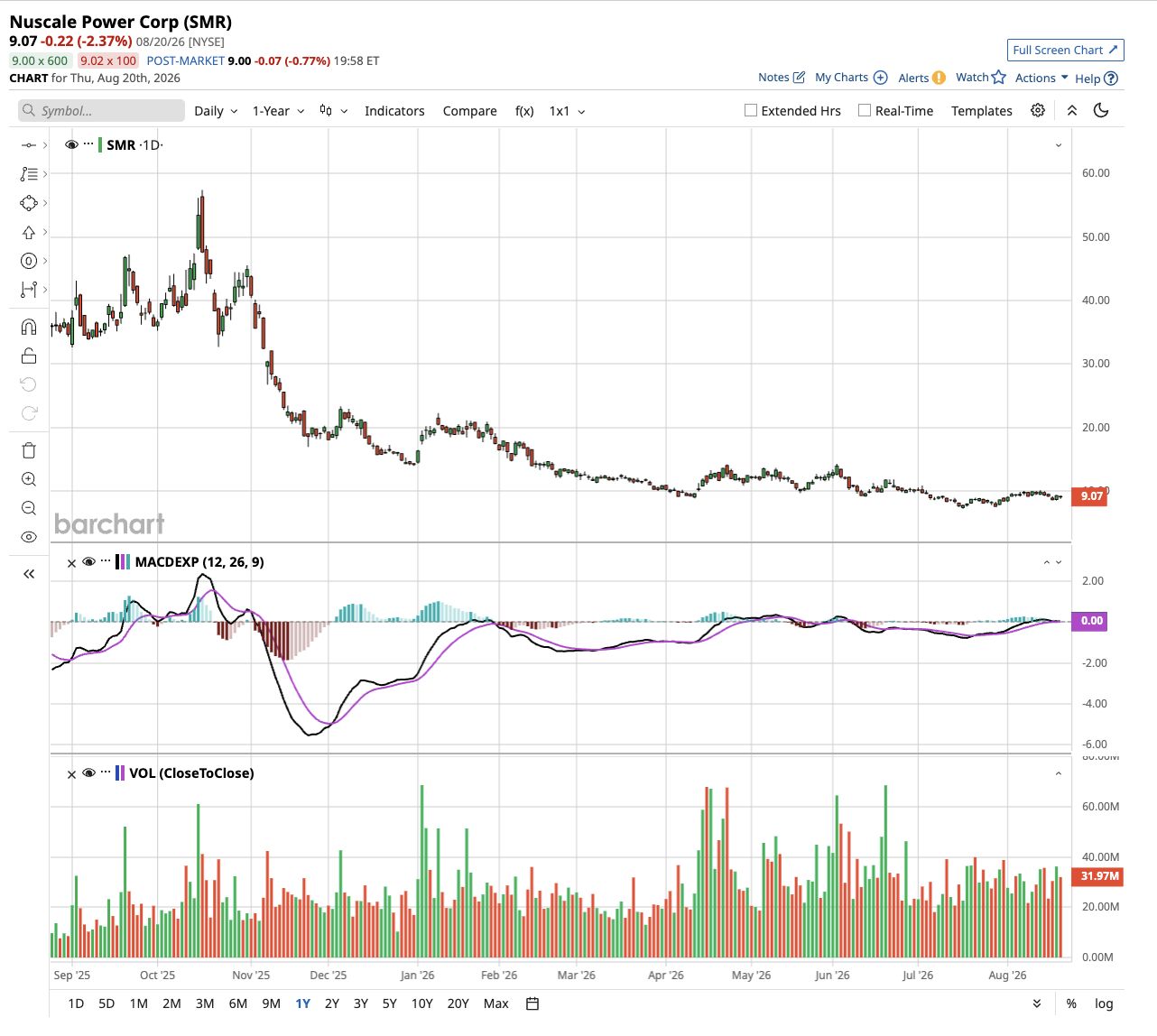
Task: Hide the VOL indicator
Action: [x=88, y=772]
